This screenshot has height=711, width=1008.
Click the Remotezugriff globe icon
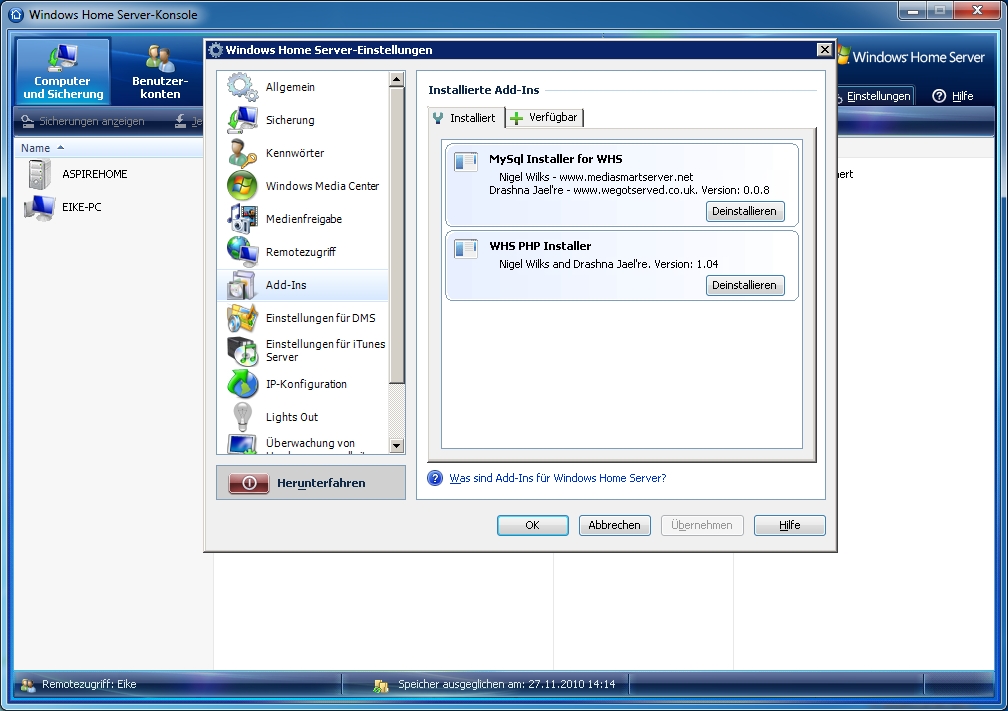242,251
